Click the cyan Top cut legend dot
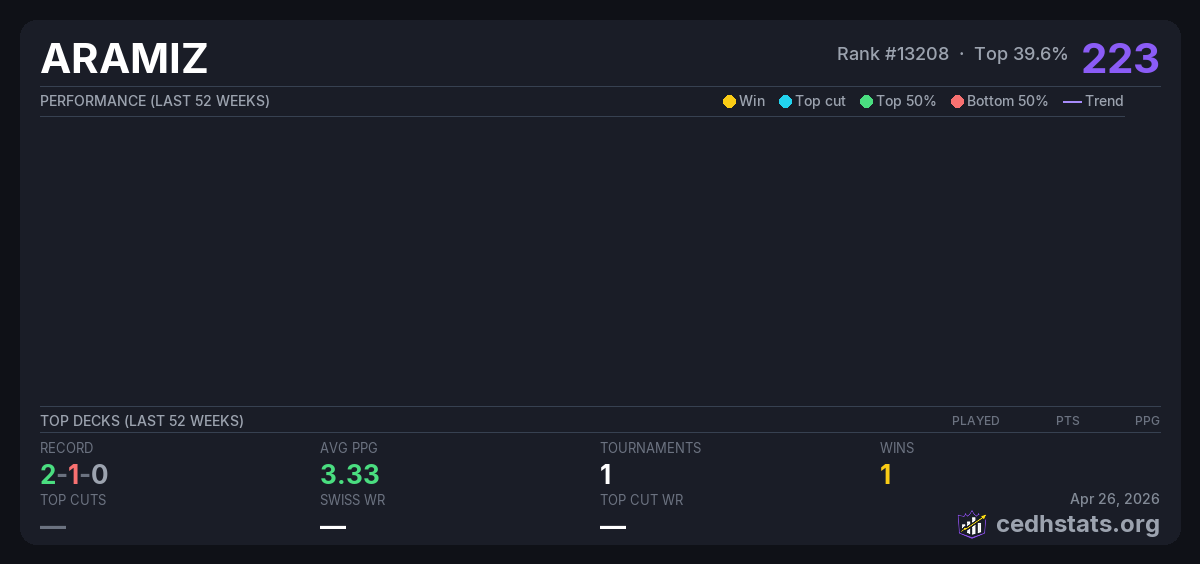1200x564 pixels. 785,101
